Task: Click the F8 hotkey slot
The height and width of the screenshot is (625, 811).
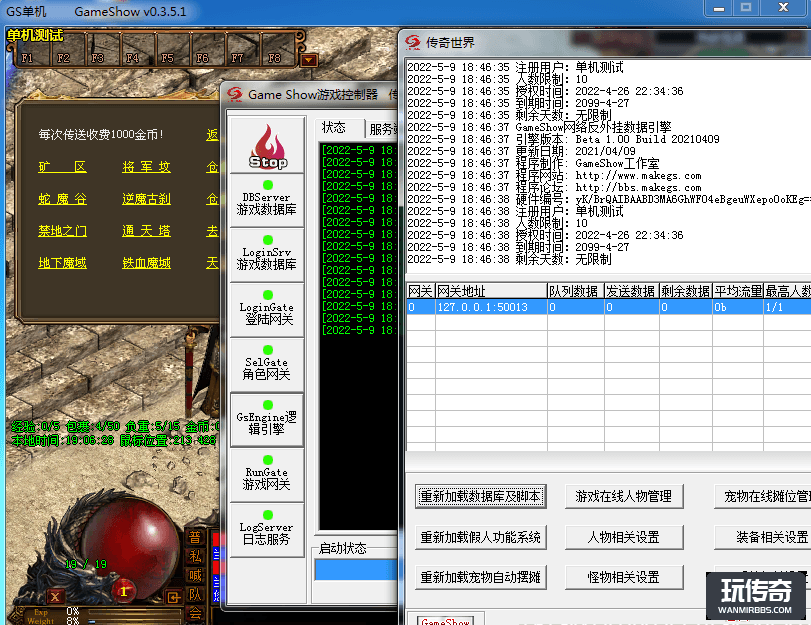Action: click(278, 50)
